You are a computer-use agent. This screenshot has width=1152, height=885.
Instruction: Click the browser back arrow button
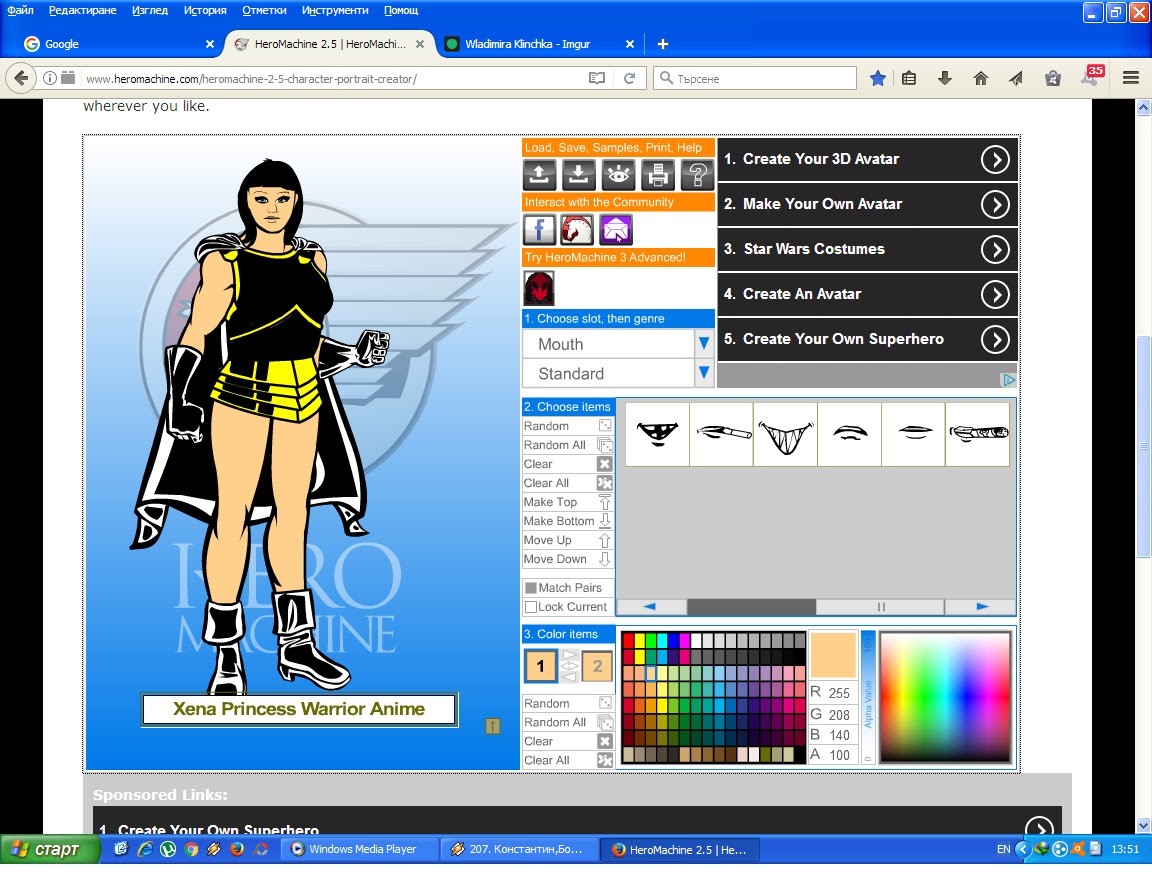pyautogui.click(x=21, y=78)
